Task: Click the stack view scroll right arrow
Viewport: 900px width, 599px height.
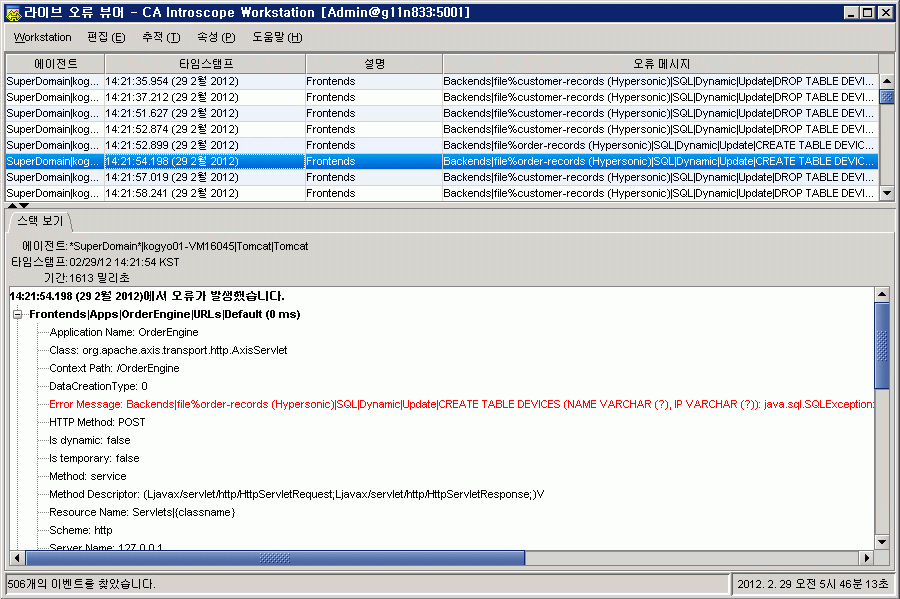Action: 867,558
